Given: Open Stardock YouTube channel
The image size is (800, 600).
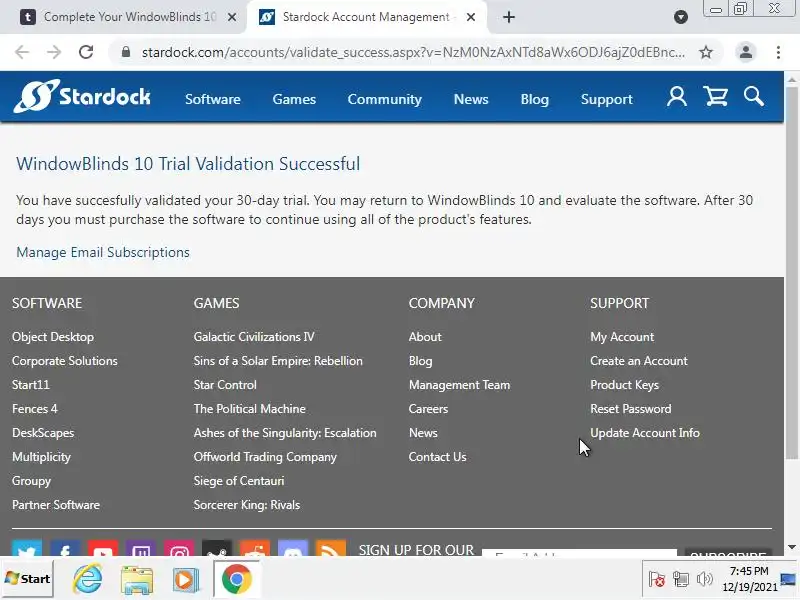Looking at the screenshot, I should pos(103,548).
